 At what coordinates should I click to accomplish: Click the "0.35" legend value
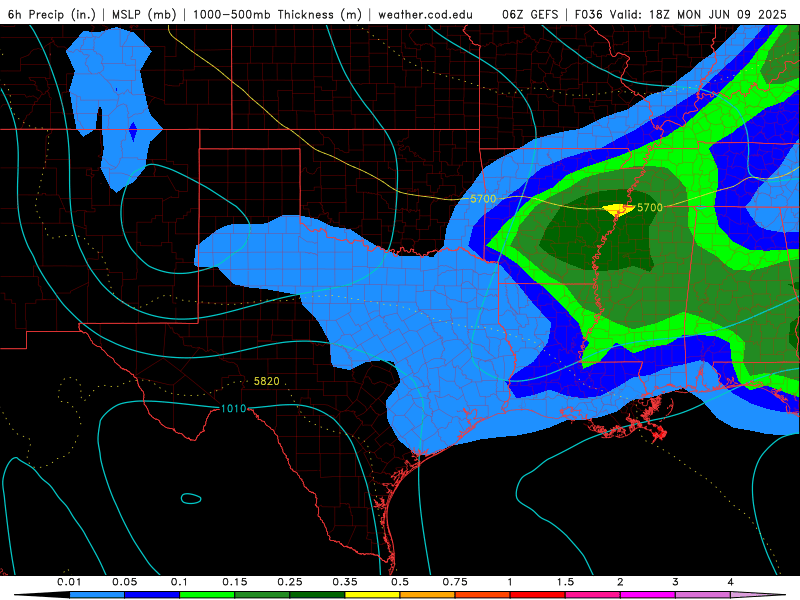coord(345,582)
